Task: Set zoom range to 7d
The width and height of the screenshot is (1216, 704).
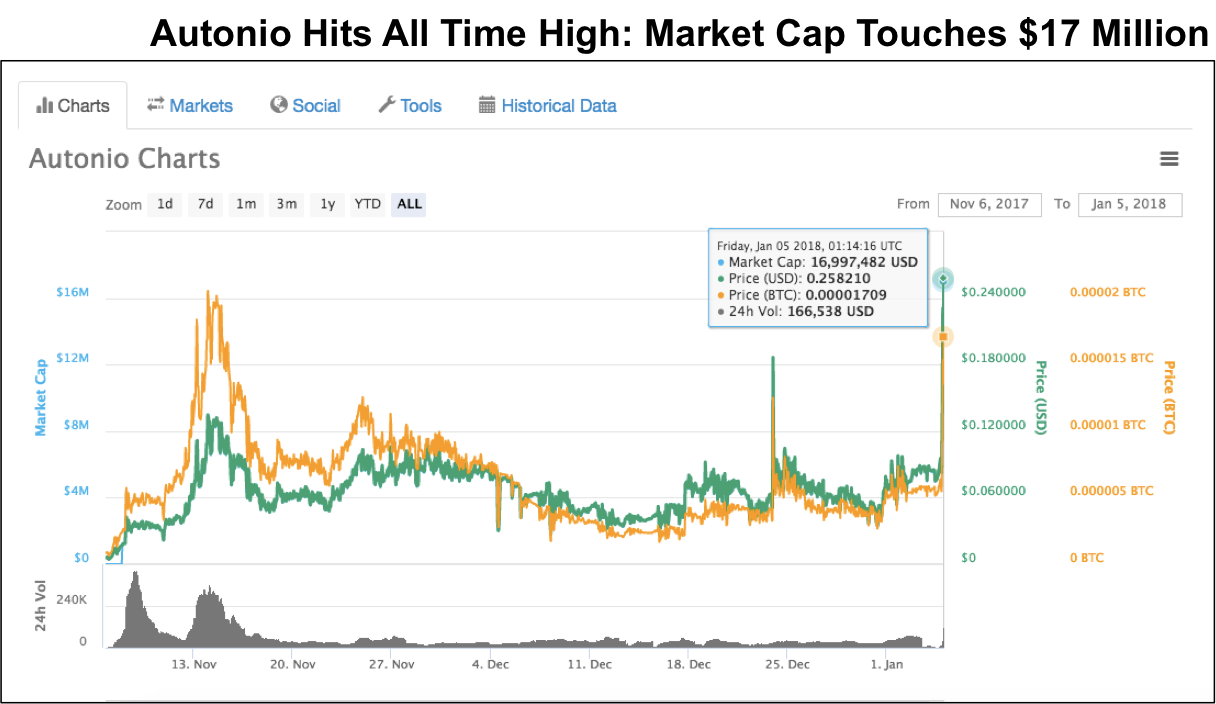Action: point(205,204)
